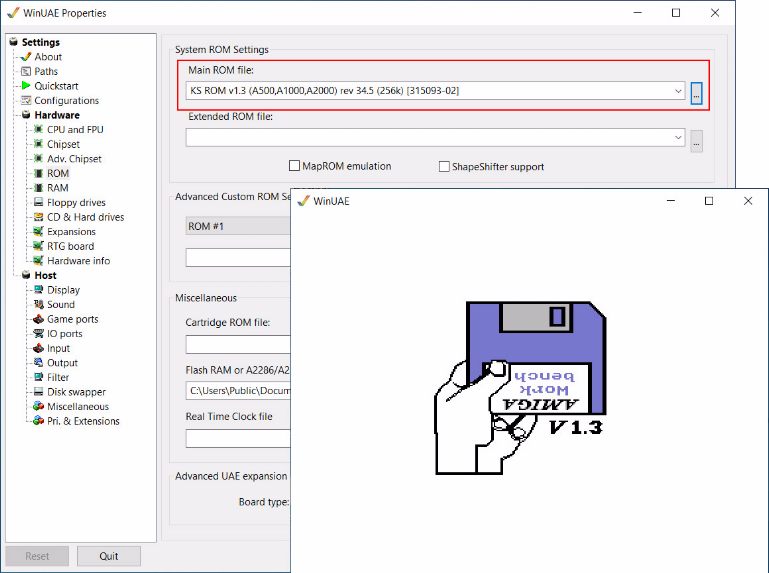Enable MapROM emulation checkbox

pyautogui.click(x=294, y=166)
